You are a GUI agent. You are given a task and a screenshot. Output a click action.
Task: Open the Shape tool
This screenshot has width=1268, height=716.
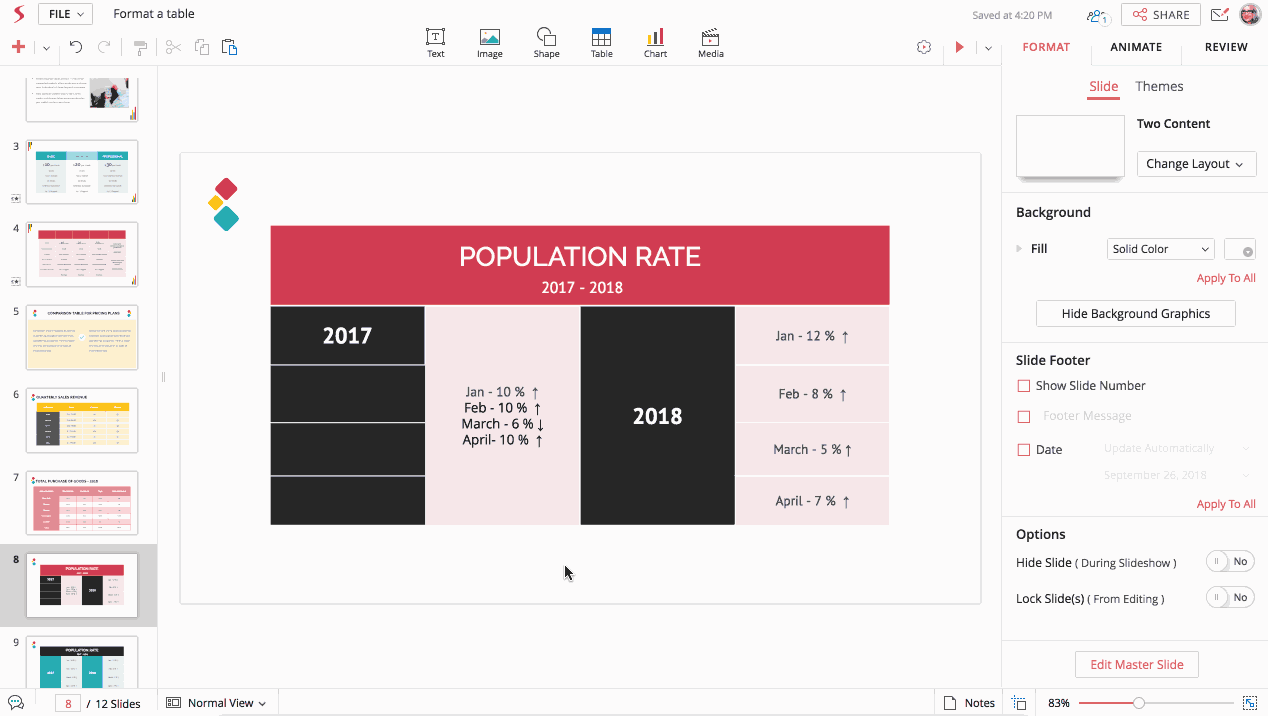point(546,43)
